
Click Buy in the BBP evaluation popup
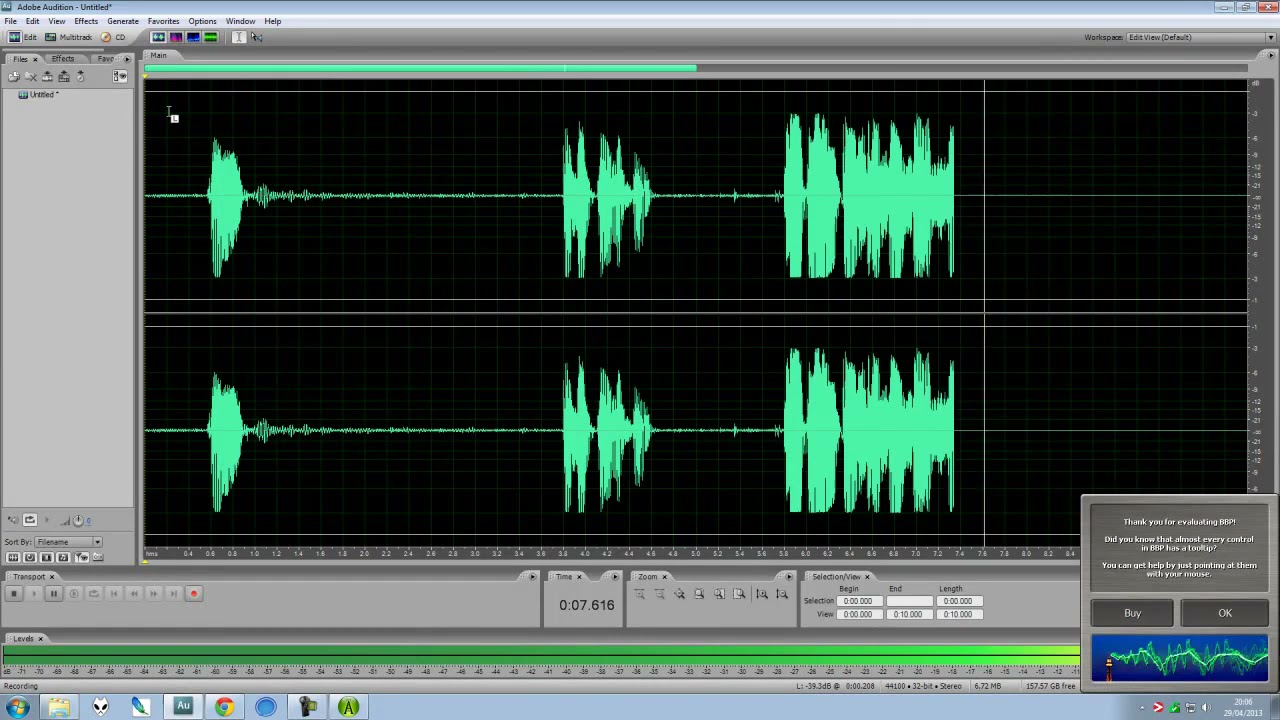pyautogui.click(x=1132, y=613)
